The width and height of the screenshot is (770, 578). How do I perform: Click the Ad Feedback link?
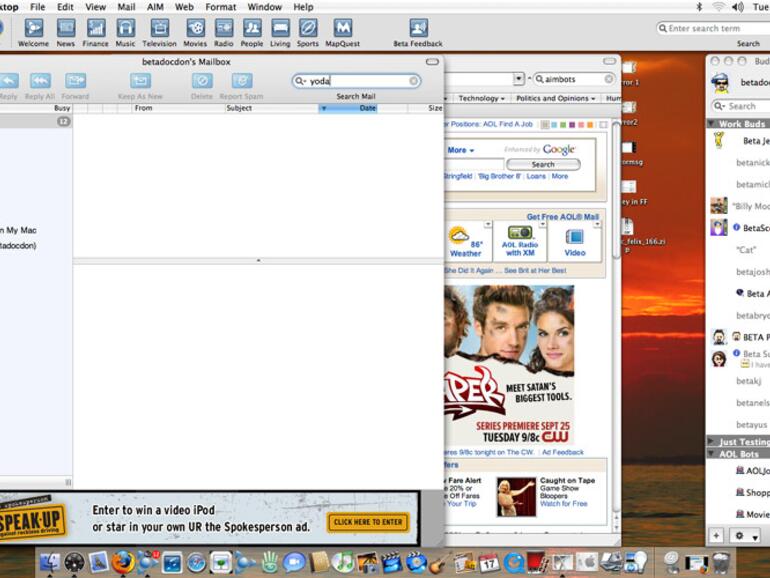(563, 452)
